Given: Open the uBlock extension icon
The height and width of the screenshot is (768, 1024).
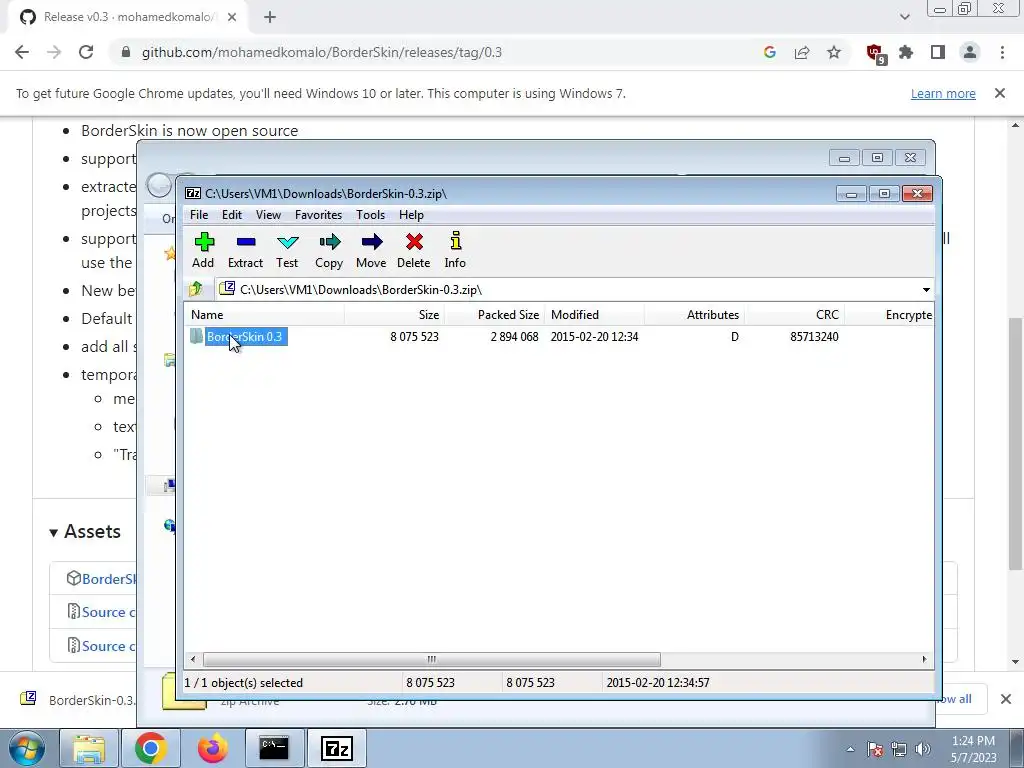Looking at the screenshot, I should pos(875,54).
